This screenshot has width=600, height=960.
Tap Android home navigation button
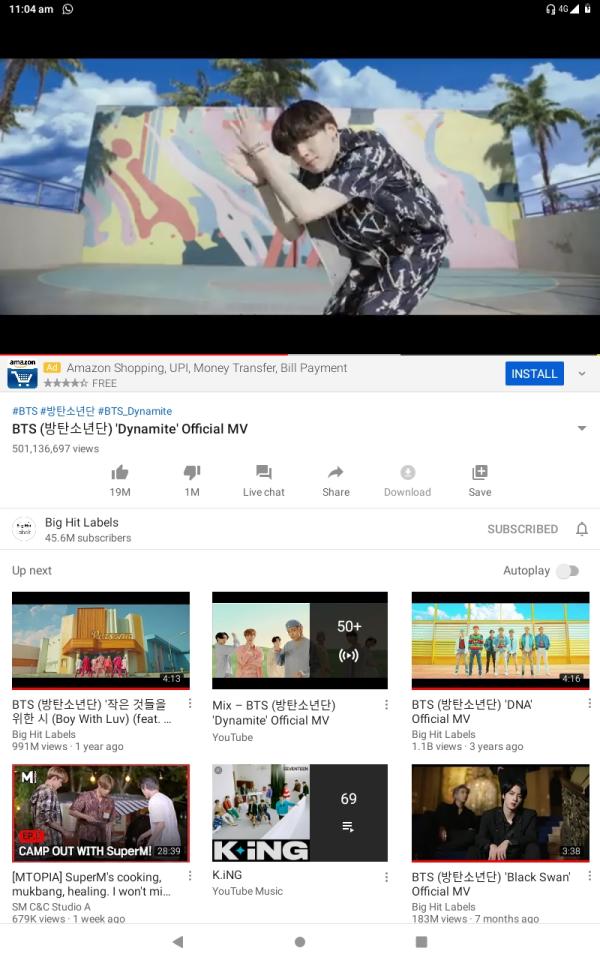pyautogui.click(x=300, y=942)
